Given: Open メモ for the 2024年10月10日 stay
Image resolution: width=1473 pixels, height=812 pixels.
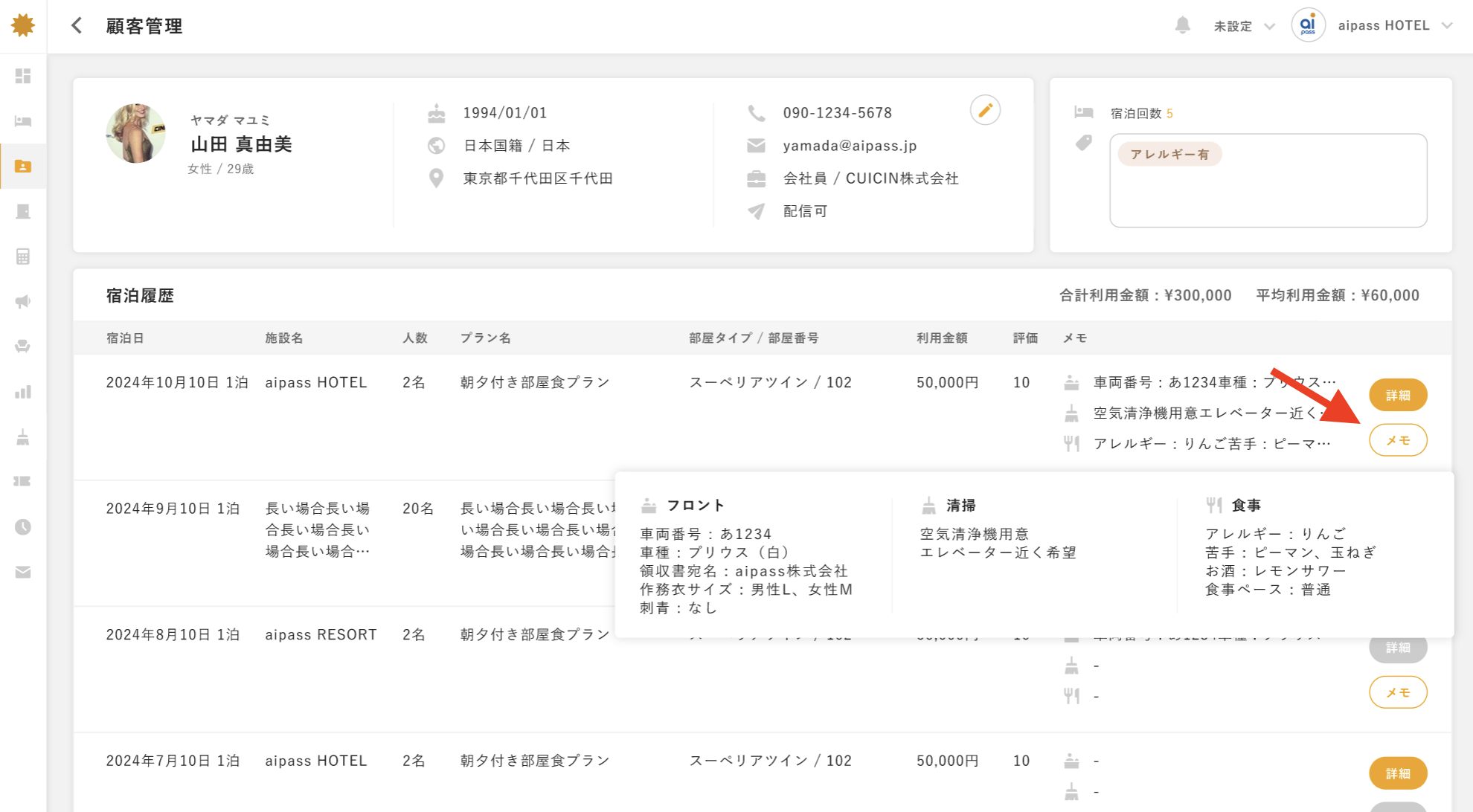Looking at the screenshot, I should [x=1398, y=440].
